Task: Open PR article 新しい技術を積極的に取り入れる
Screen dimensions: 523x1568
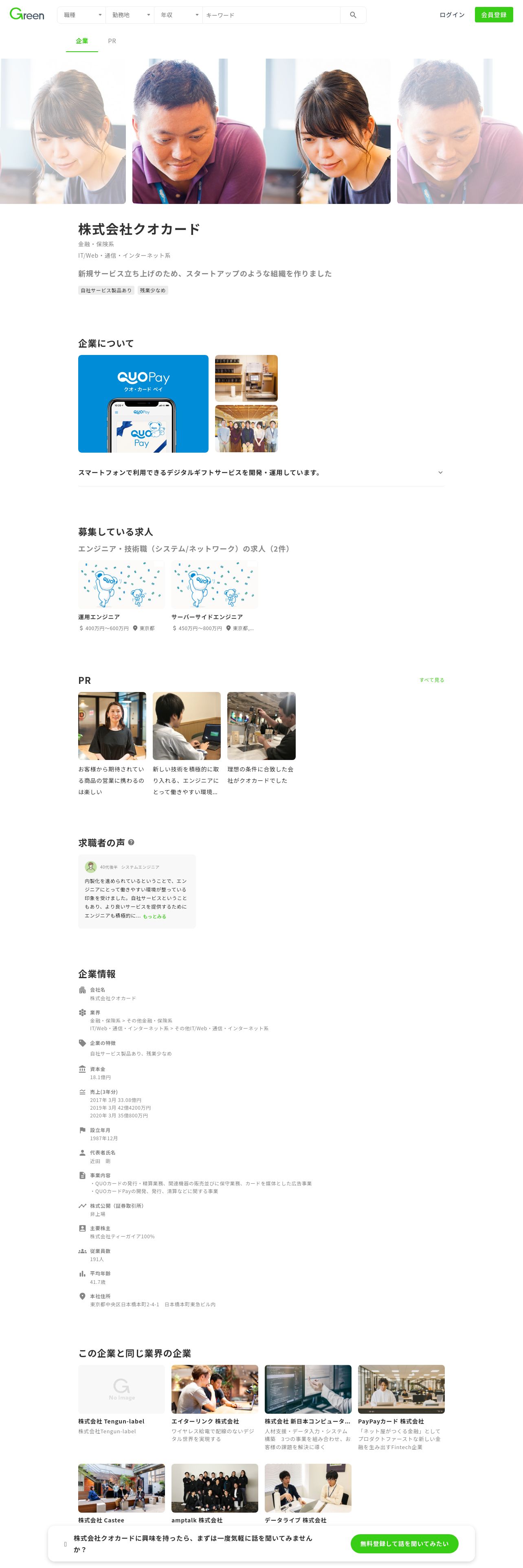Action: pos(187,744)
